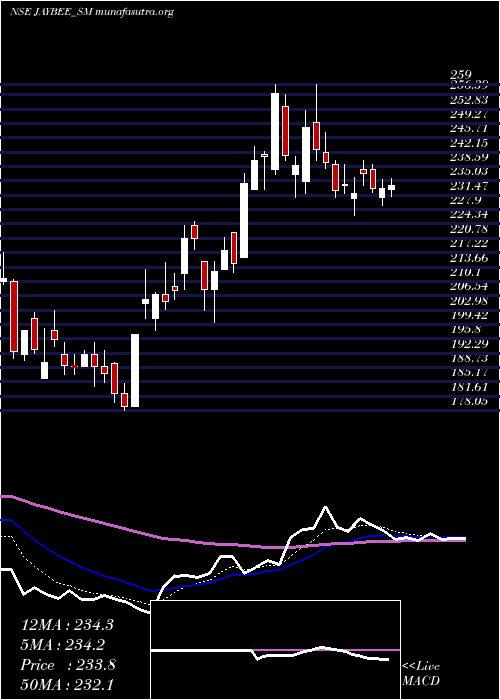This screenshot has height=700, width=500.
Task: Click the 5MA : 234.2 readout
Action: pos(63,645)
